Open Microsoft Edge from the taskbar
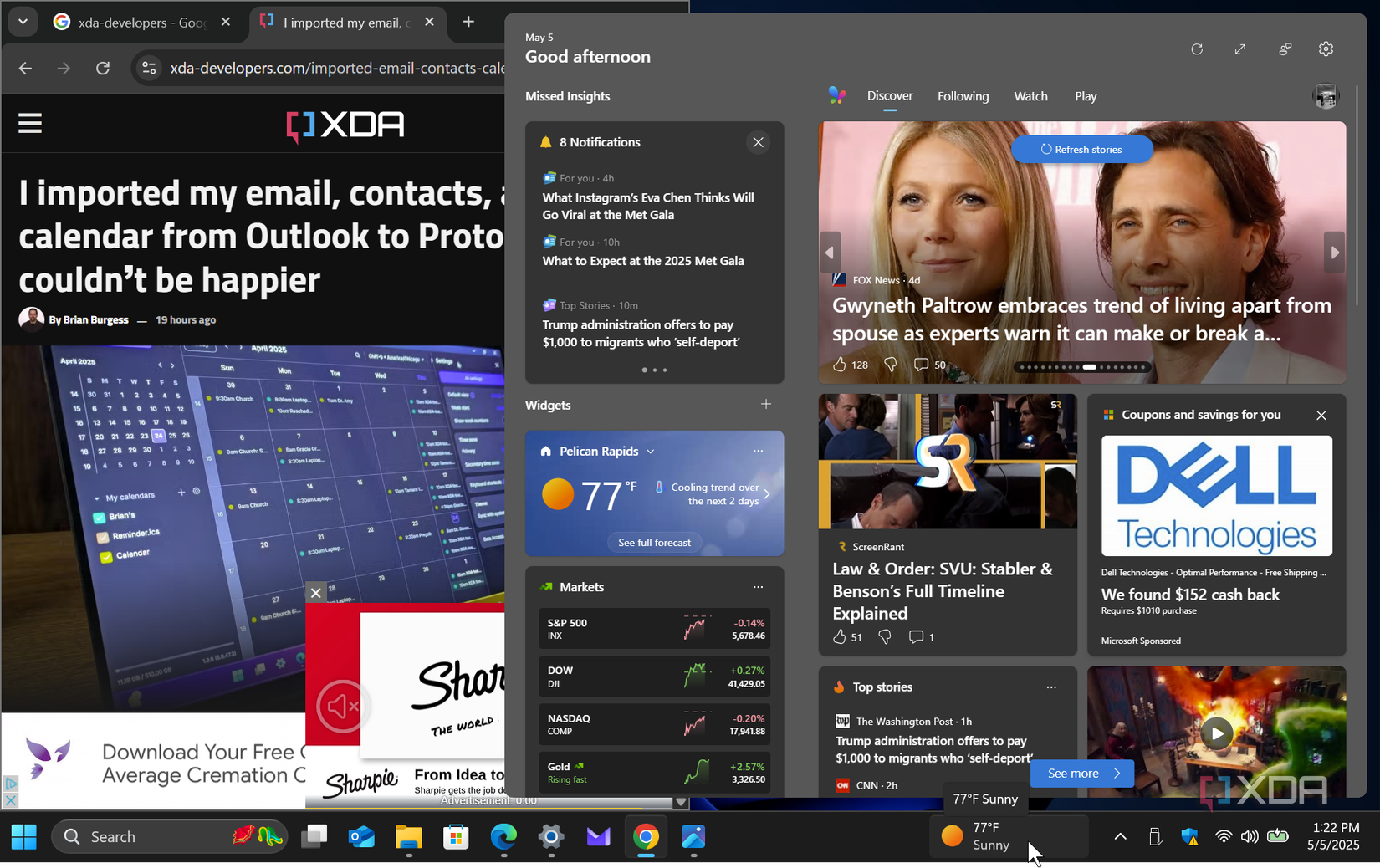This screenshot has height=868, width=1380. (x=503, y=836)
